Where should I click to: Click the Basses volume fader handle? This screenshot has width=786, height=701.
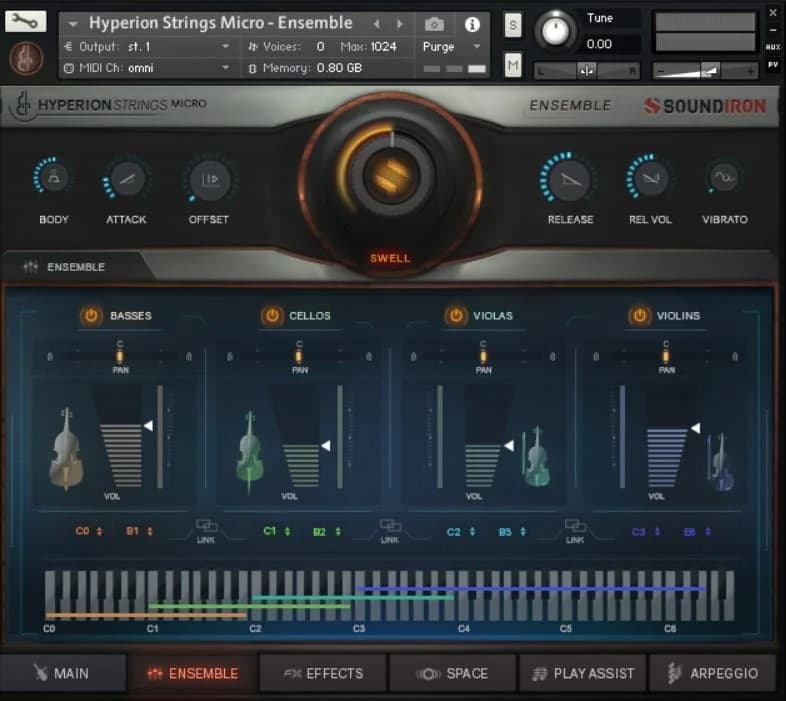pos(148,426)
